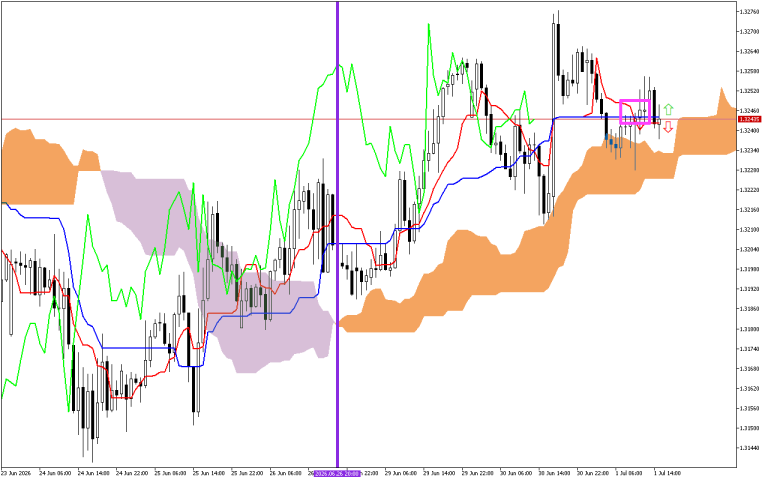Click the 1.31740 price scale label

(749, 349)
